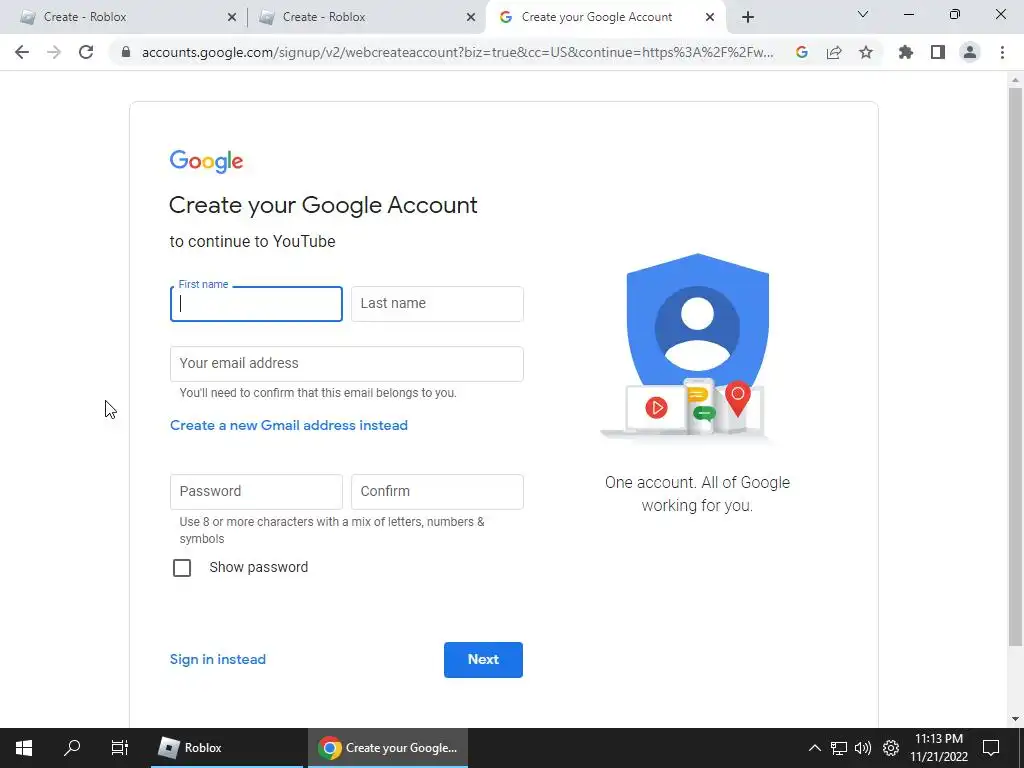Image resolution: width=1024 pixels, height=768 pixels.
Task: Close the second Create - Roblox tab
Action: [471, 18]
